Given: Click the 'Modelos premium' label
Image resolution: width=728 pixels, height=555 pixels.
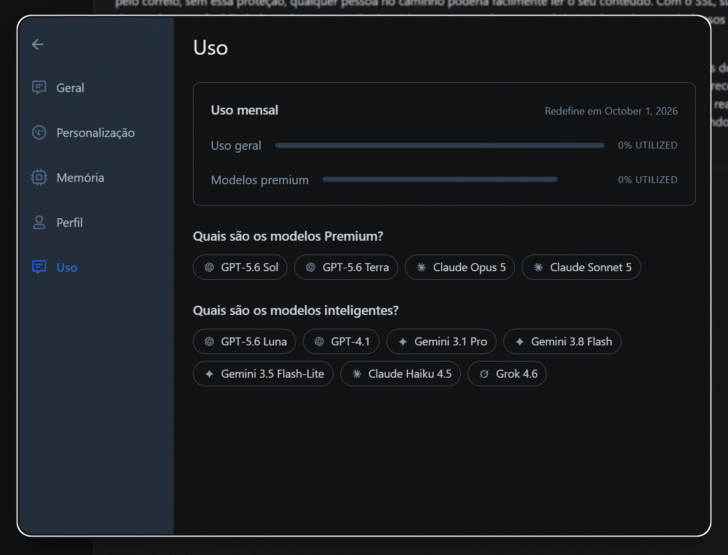Looking at the screenshot, I should pyautogui.click(x=259, y=180).
